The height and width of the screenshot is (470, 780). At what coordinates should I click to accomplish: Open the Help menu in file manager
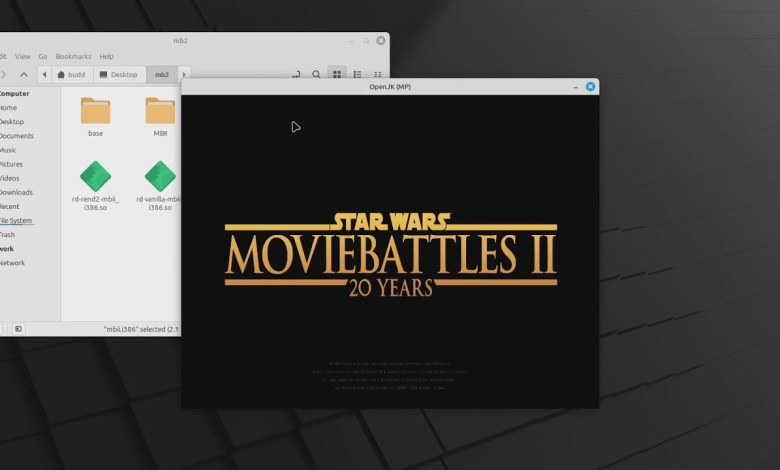106,56
